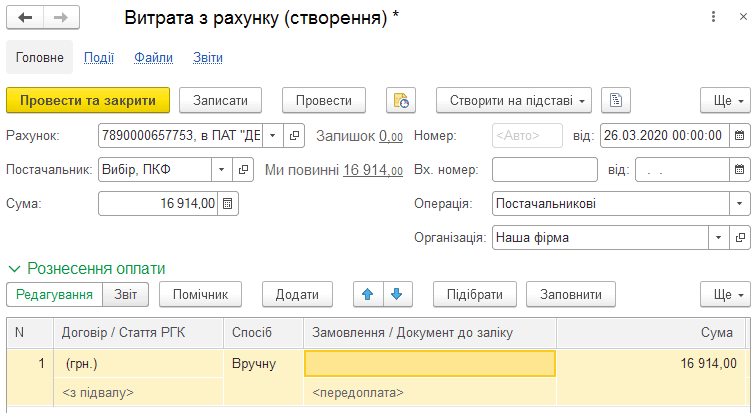Click the N column header
Viewport: 756px width, 413px height.
point(30,333)
